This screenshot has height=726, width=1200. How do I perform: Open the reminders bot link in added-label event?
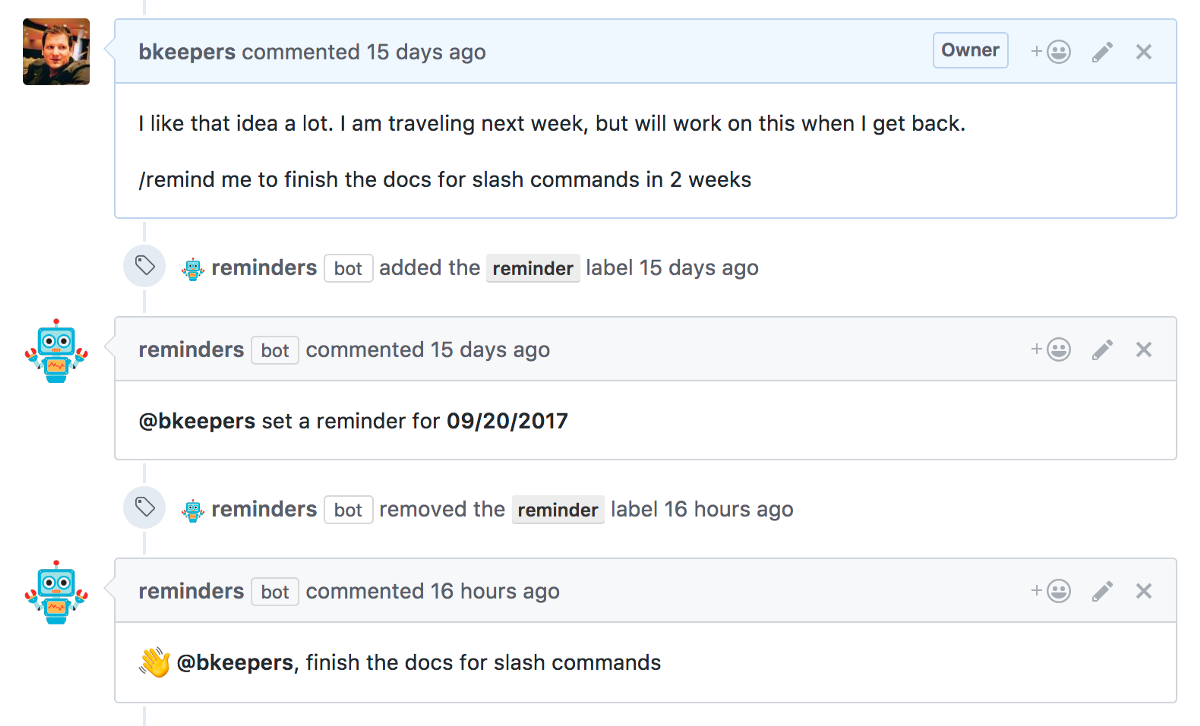click(x=264, y=268)
